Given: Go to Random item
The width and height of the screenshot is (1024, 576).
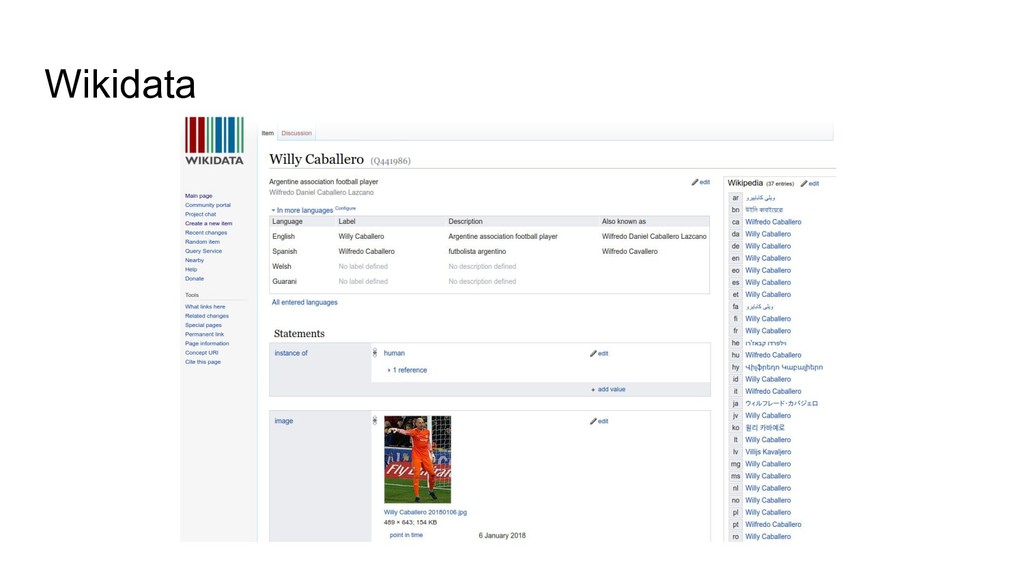Looking at the screenshot, I should coord(202,242).
